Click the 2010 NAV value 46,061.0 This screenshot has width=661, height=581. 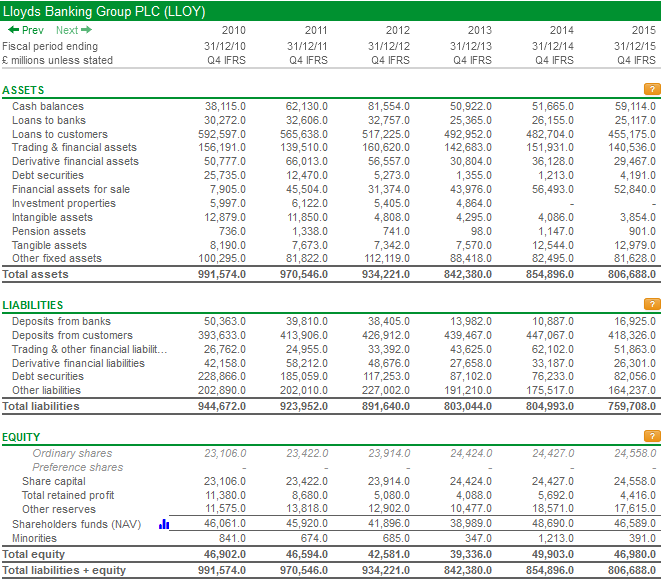click(x=225, y=523)
